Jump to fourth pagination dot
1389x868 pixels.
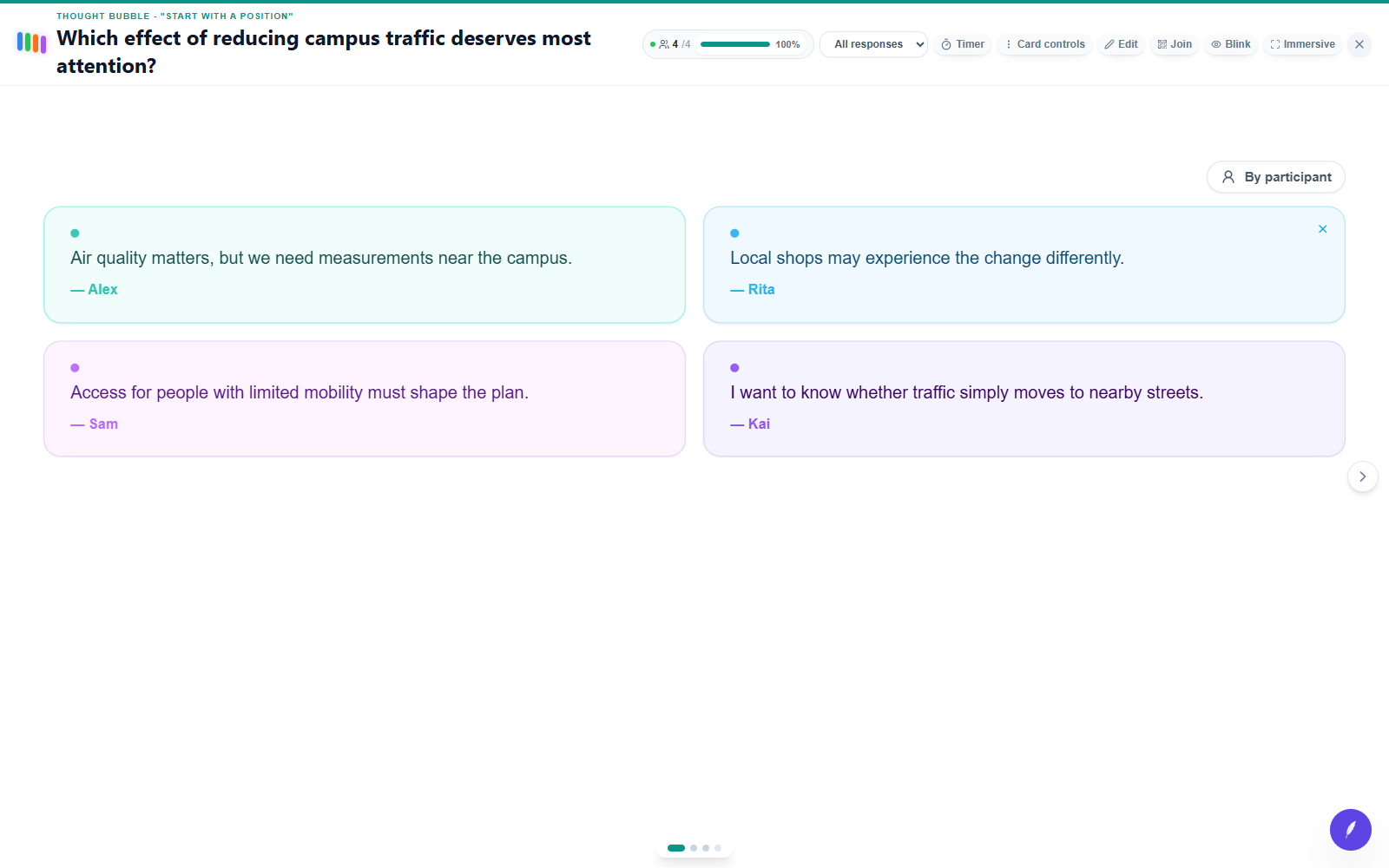[x=718, y=848]
